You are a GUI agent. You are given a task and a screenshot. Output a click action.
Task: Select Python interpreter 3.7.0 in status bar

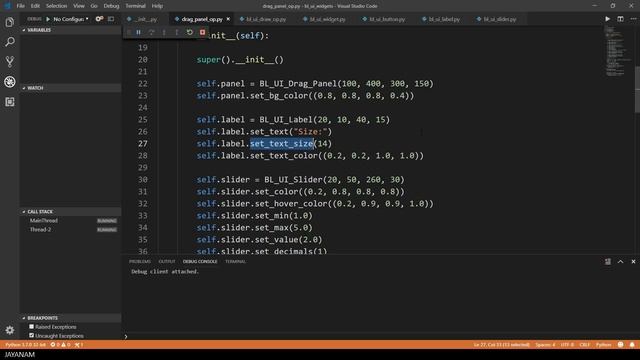26,344
